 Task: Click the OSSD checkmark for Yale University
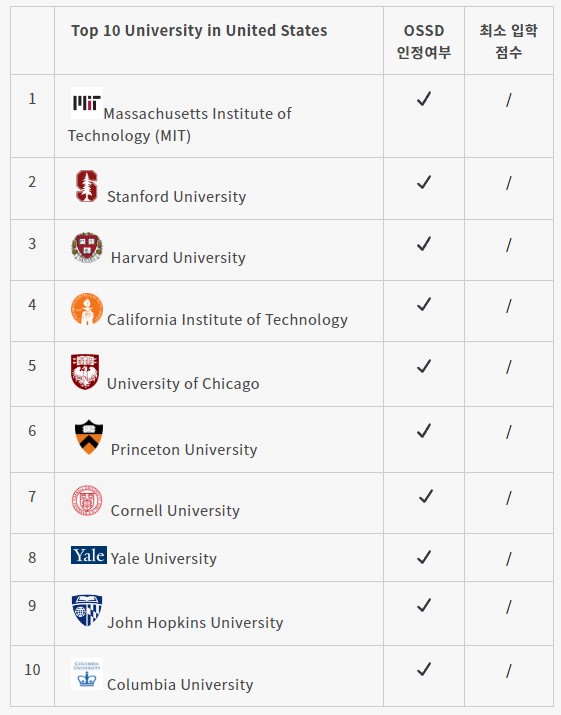coord(424,557)
